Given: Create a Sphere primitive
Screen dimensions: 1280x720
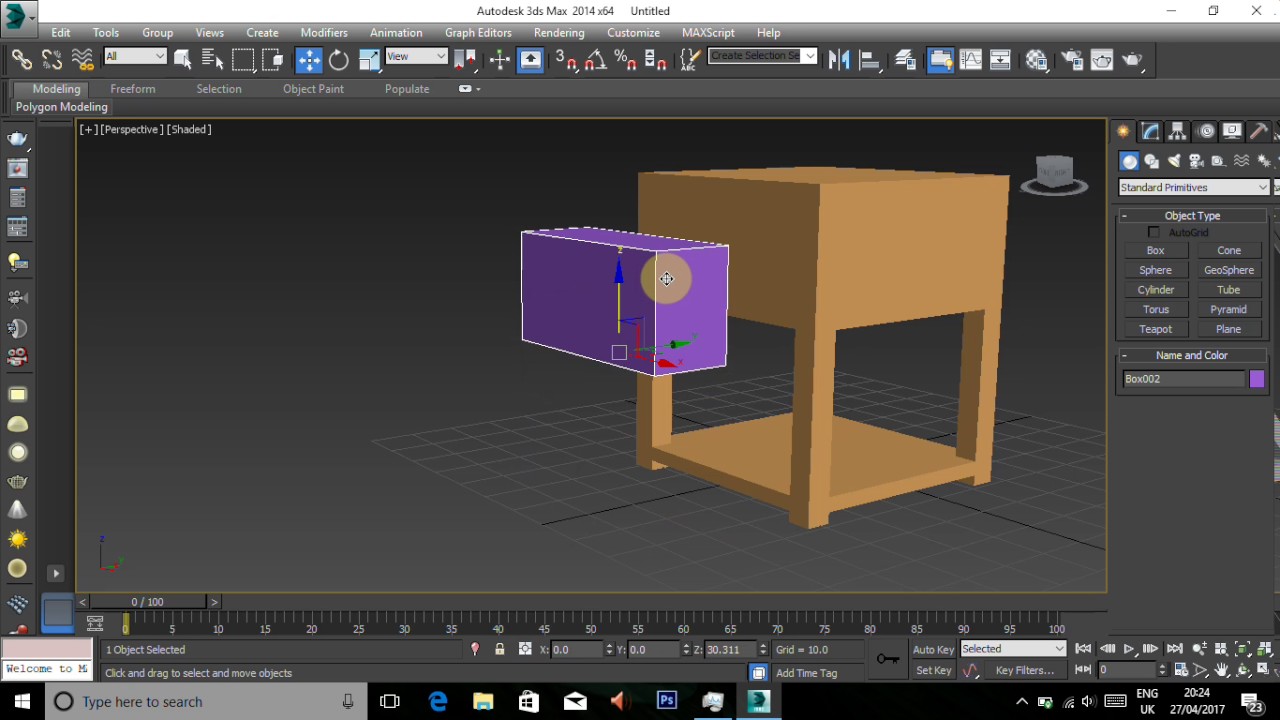Looking at the screenshot, I should coord(1155,270).
